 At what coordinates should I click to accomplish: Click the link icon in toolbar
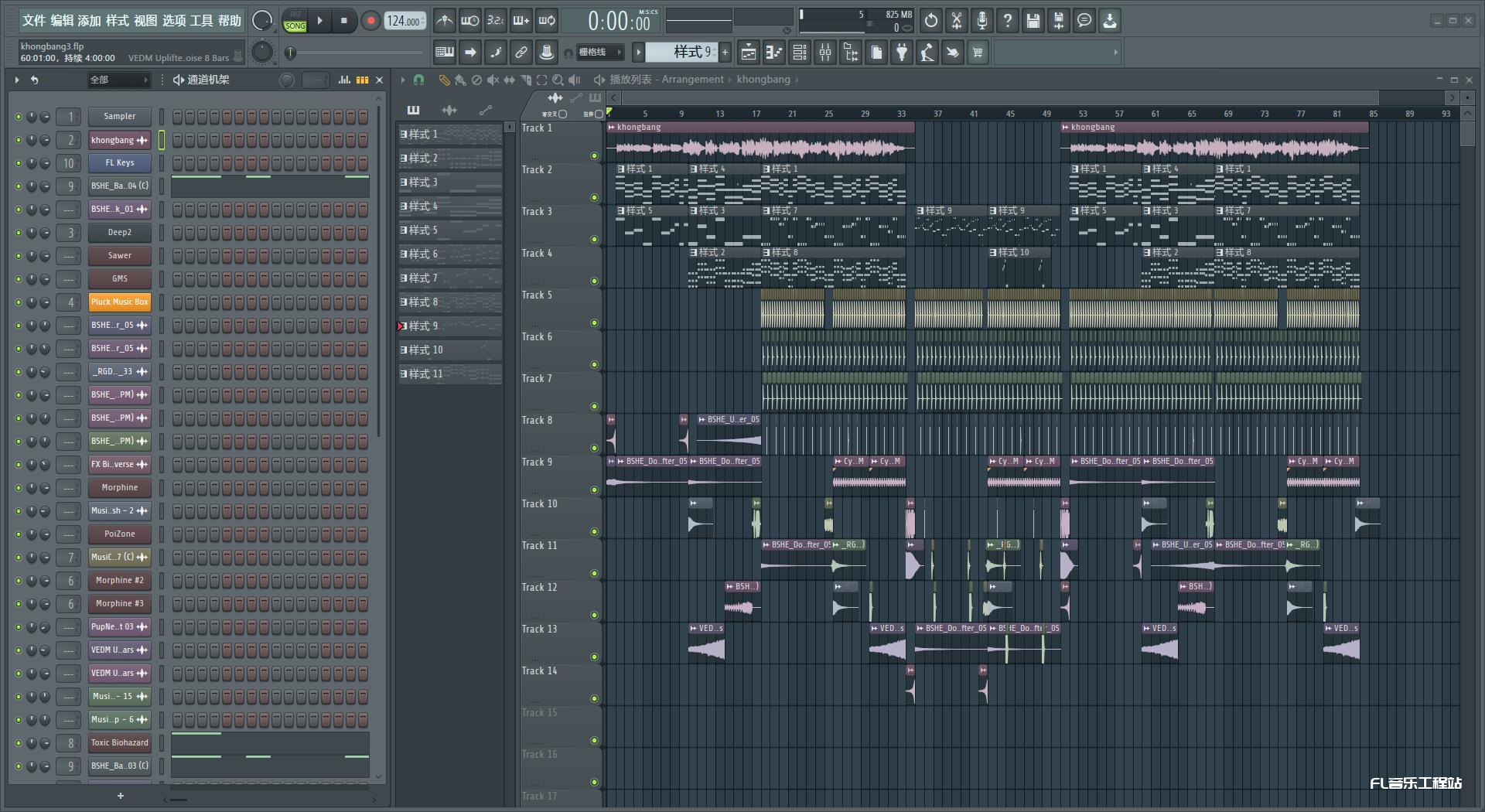tap(521, 53)
